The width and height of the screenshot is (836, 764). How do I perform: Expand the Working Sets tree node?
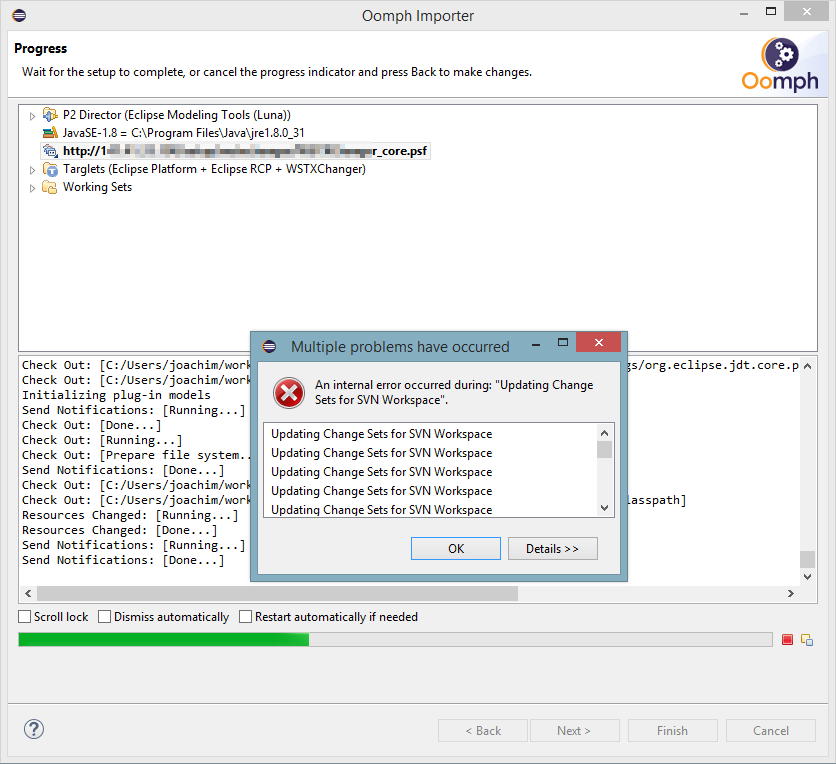[x=32, y=188]
